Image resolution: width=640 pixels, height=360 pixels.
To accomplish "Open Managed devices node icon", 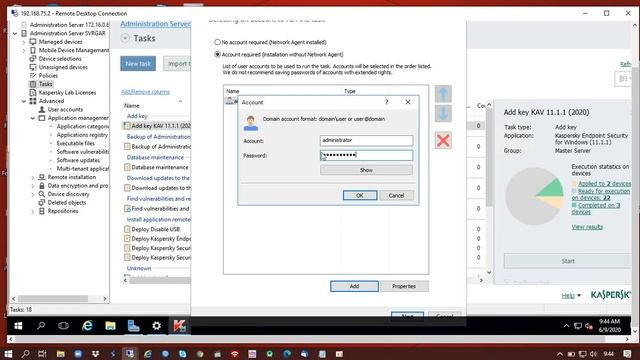I will pos(33,42).
